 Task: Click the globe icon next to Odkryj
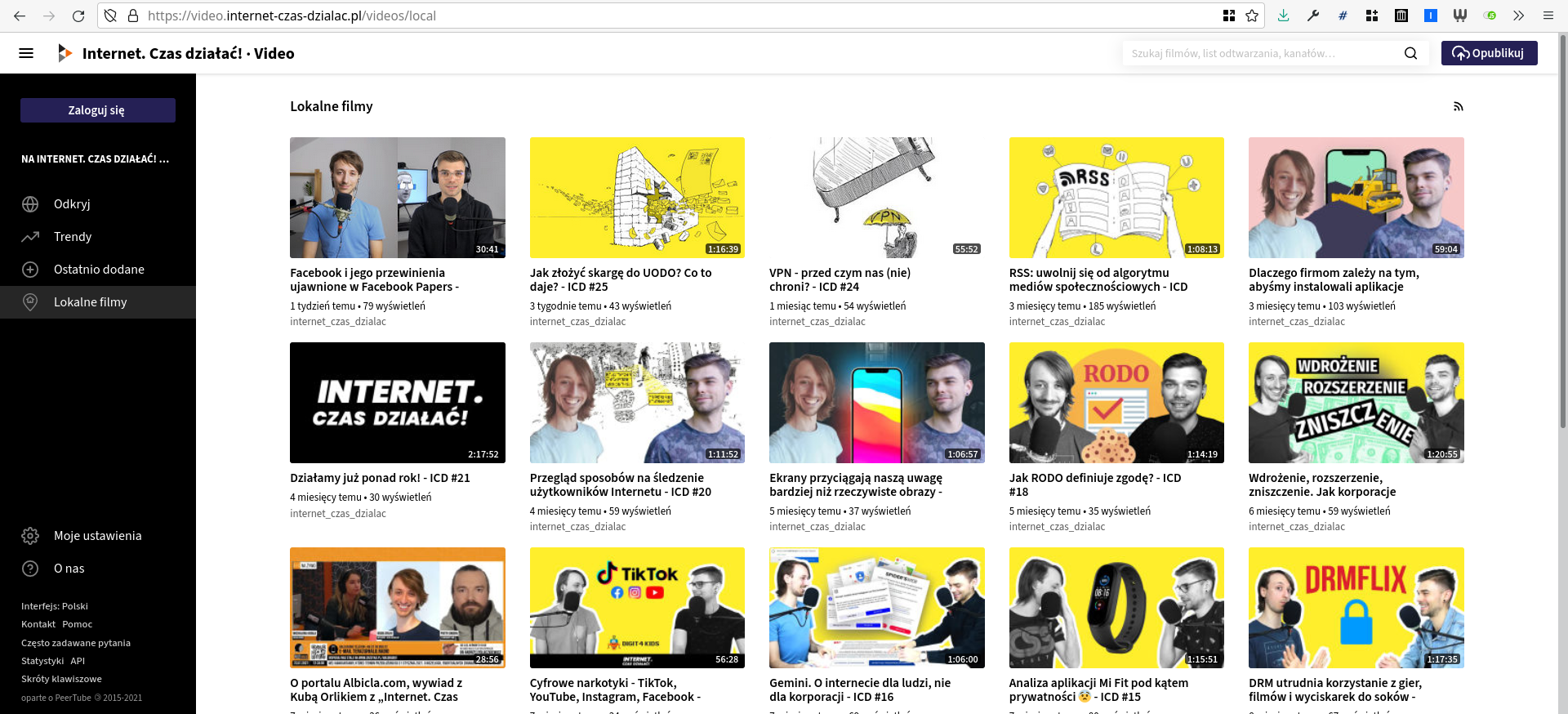point(30,204)
